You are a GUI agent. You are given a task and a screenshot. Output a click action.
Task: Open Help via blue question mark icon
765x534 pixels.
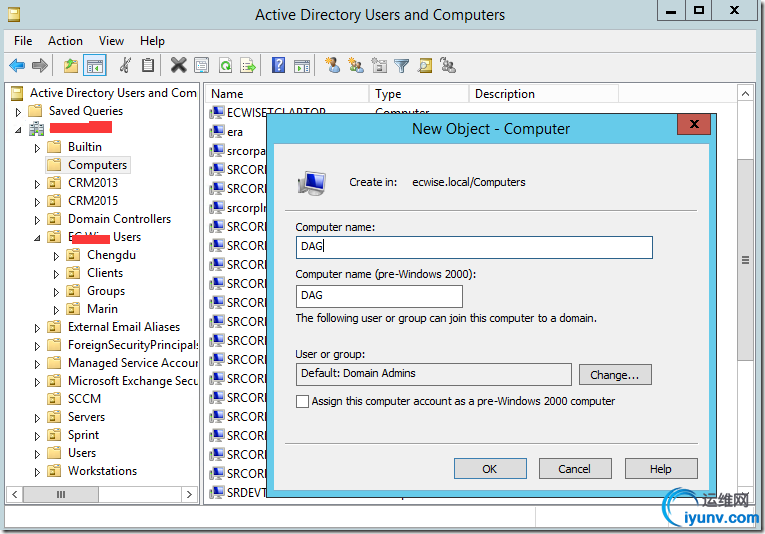click(x=279, y=65)
